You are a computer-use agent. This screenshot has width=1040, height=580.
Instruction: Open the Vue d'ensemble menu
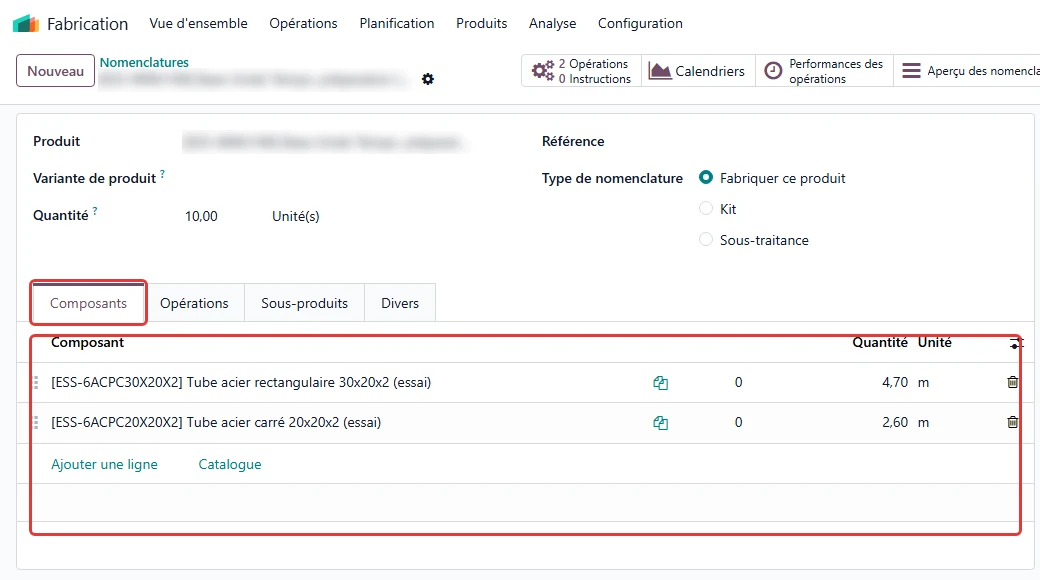(x=198, y=23)
